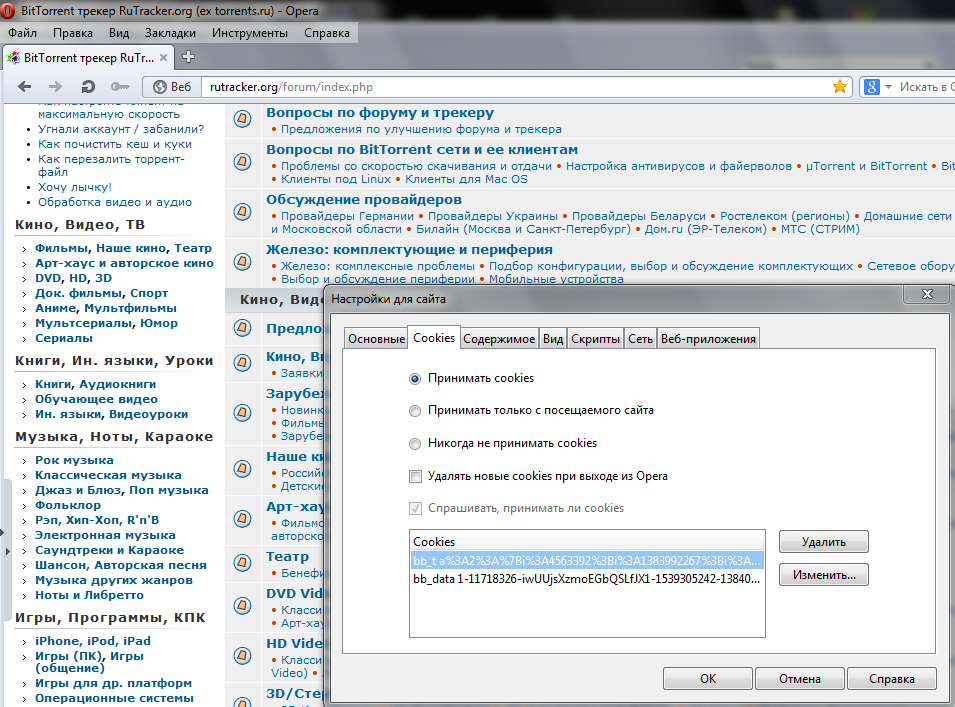Open the Закладки menu
This screenshot has height=707, width=955.
point(170,33)
